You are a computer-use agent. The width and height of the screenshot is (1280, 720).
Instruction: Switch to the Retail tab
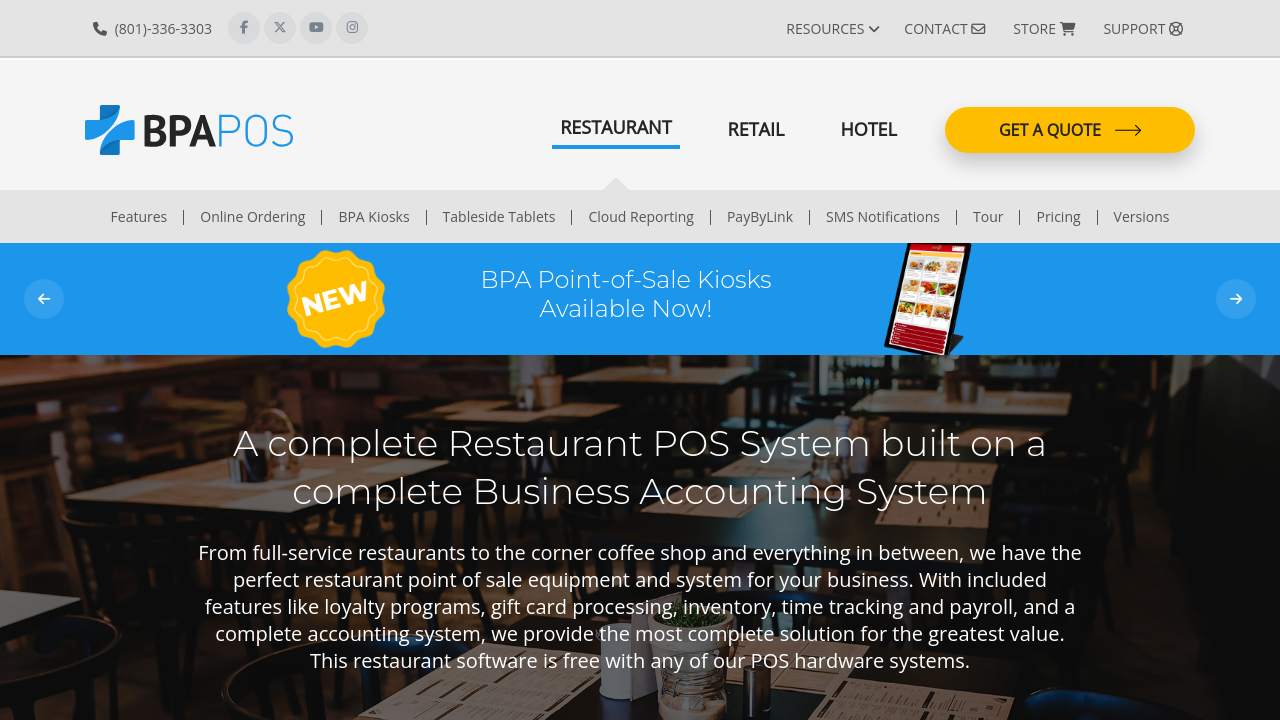click(756, 130)
